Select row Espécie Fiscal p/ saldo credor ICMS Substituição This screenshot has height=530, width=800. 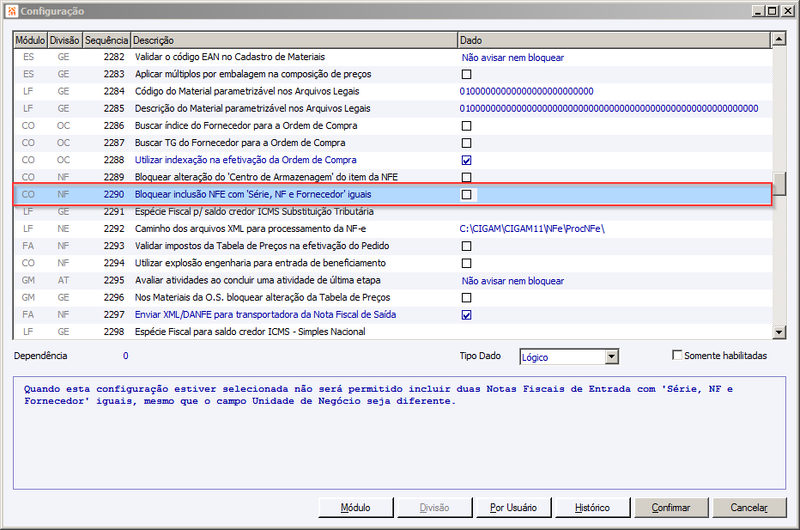click(x=392, y=212)
